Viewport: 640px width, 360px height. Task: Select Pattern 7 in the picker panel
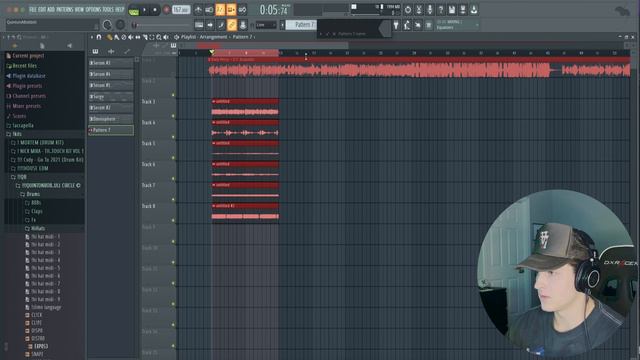[x=111, y=130]
